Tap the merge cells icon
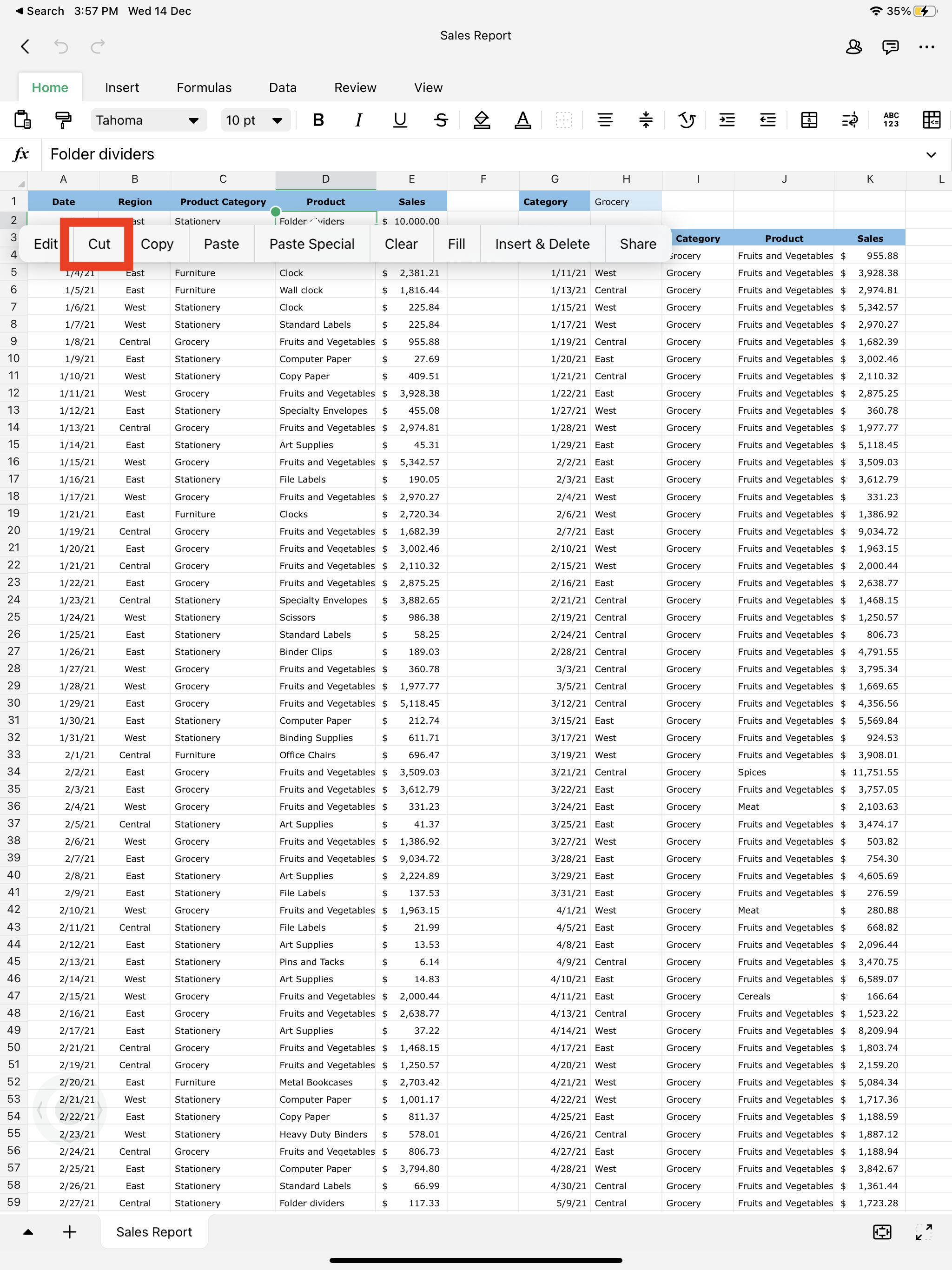 point(808,120)
